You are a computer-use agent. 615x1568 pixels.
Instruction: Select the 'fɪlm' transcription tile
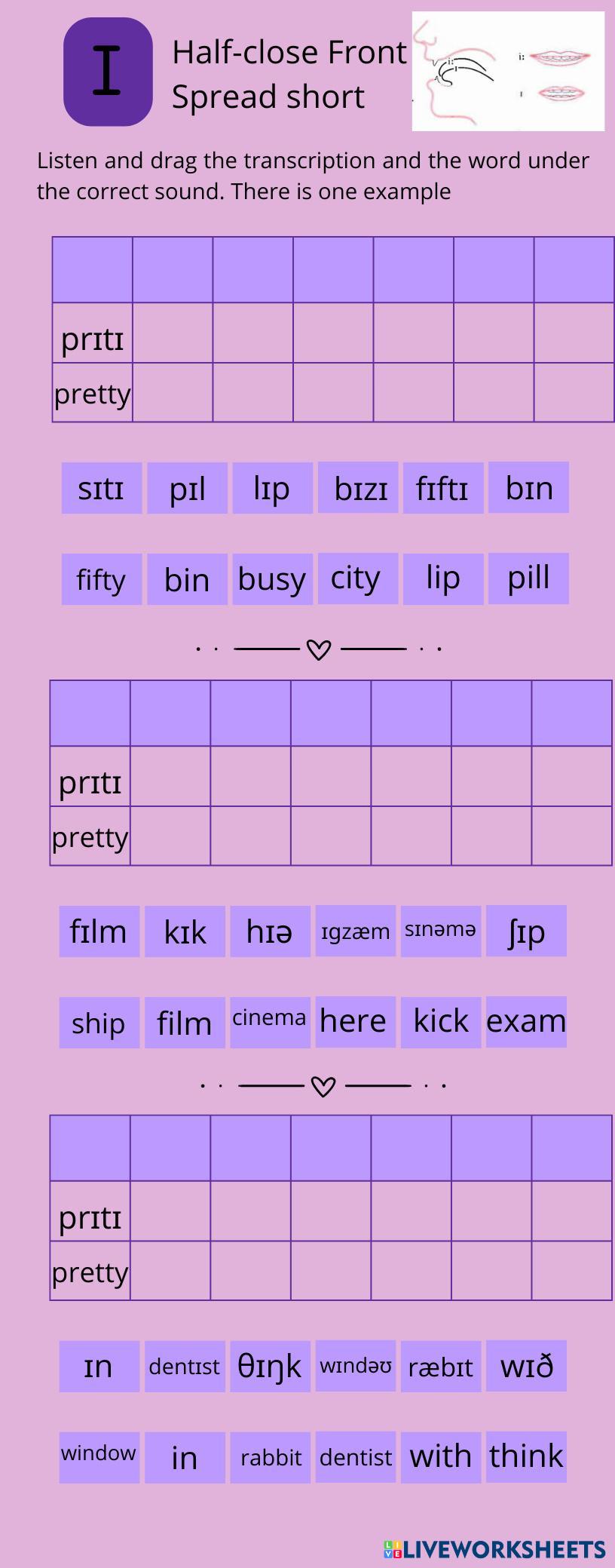tap(99, 931)
